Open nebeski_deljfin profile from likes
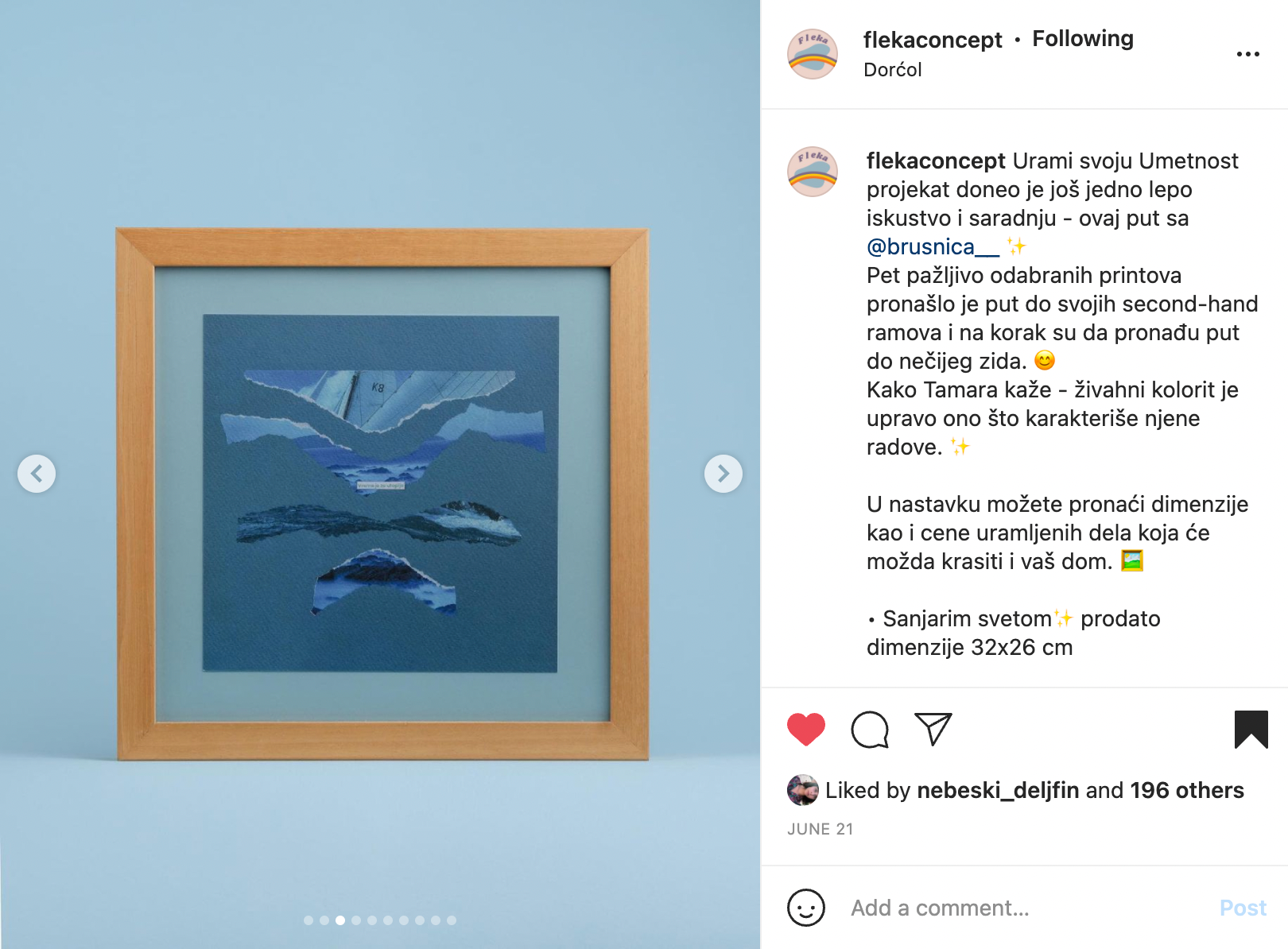The height and width of the screenshot is (949, 1288). coord(997,790)
